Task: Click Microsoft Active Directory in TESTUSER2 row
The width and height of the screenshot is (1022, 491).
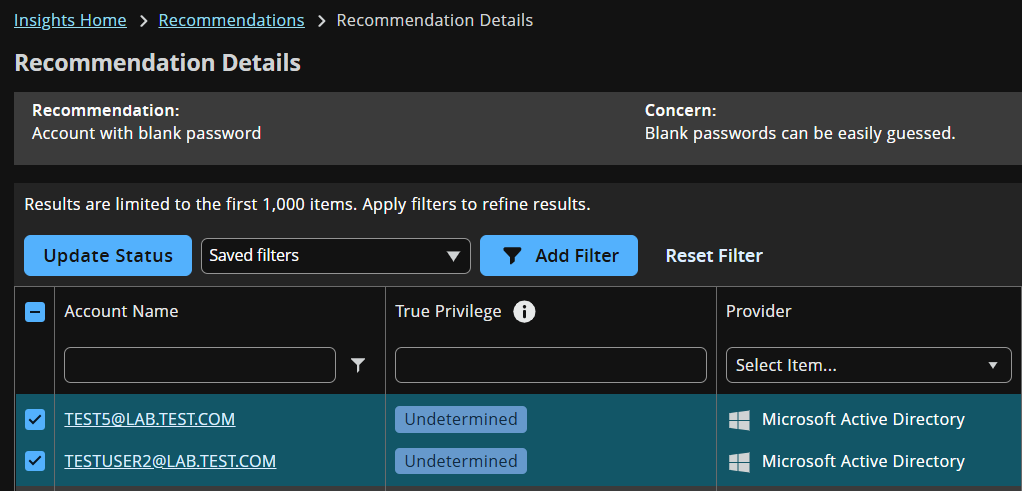Action: [863, 462]
